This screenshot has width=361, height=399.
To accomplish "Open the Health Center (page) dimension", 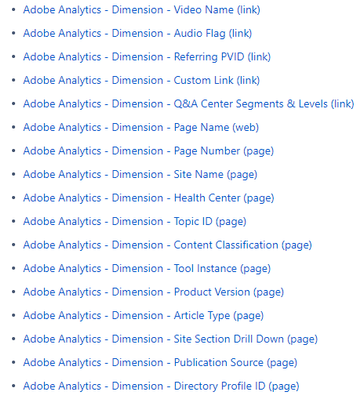I will (x=148, y=198).
